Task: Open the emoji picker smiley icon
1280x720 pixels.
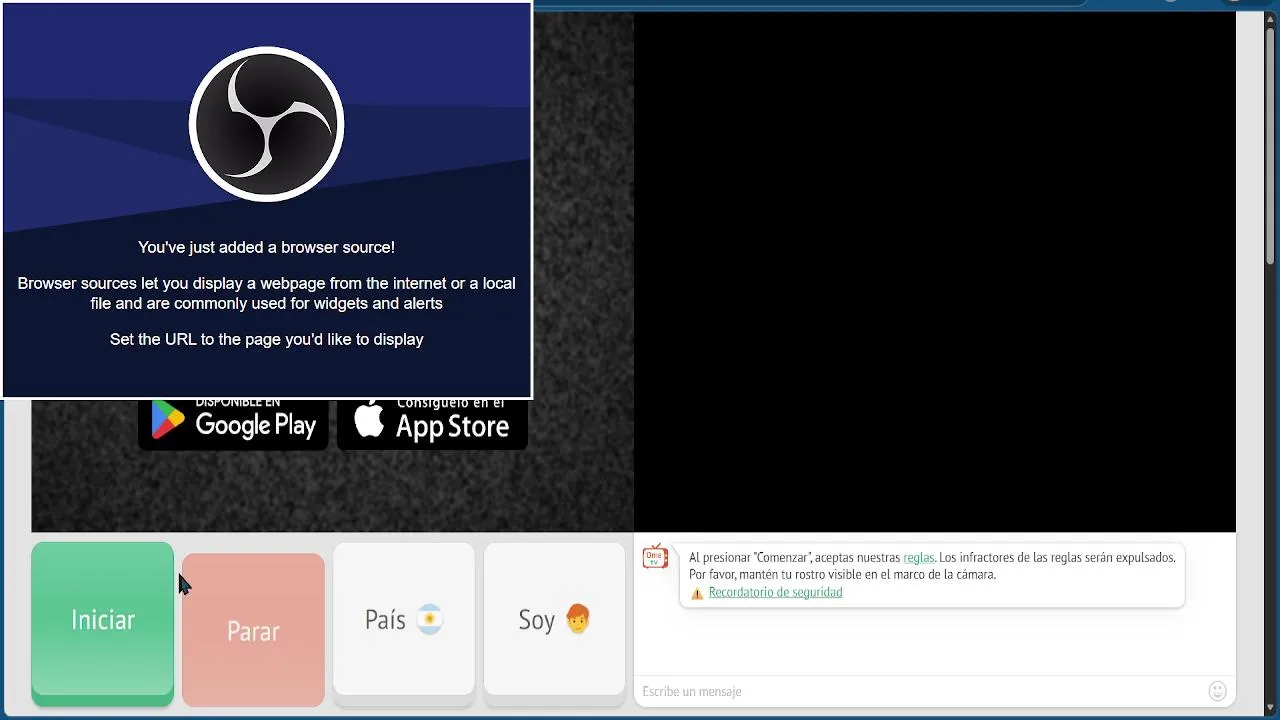Action: coord(1217,691)
